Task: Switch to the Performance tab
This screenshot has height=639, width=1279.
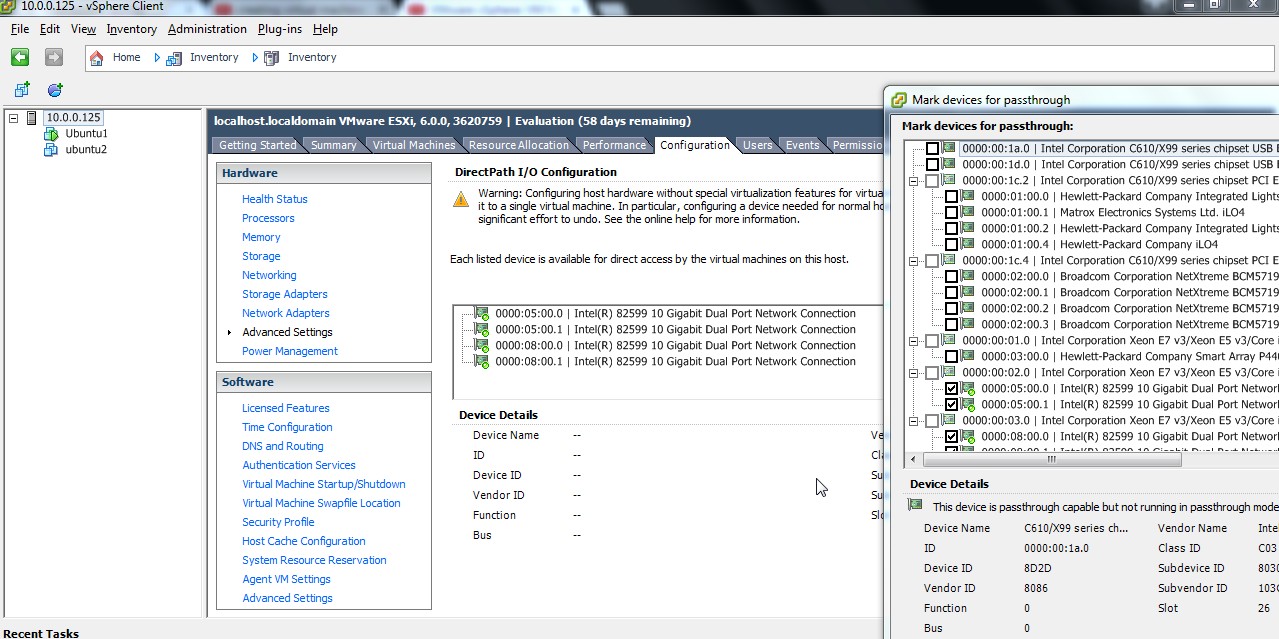Action: coord(614,145)
